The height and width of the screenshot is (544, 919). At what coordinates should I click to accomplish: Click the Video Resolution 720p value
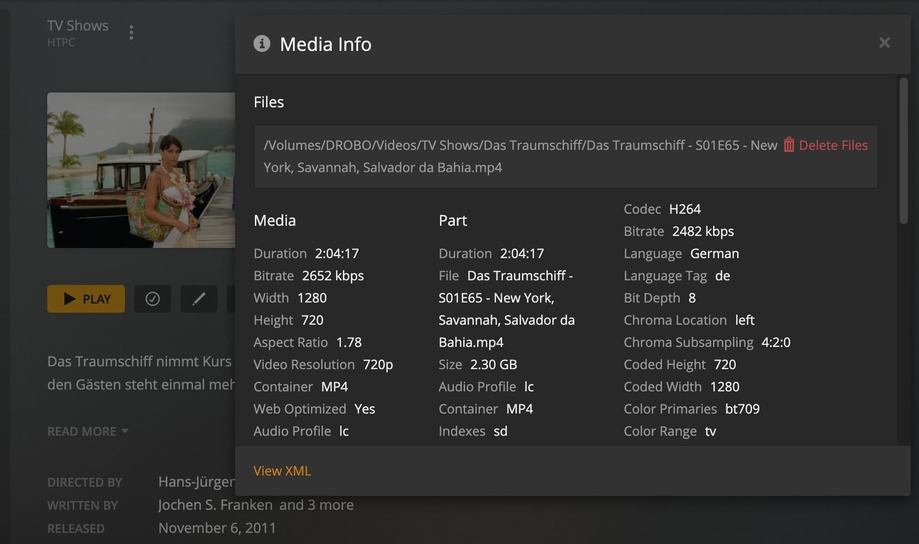[378, 365]
